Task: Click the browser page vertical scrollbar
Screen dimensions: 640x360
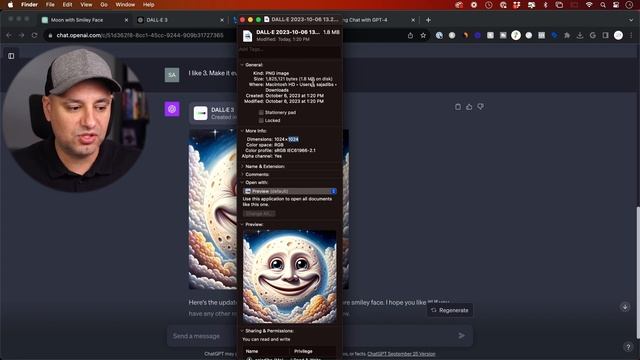Action: [638, 273]
